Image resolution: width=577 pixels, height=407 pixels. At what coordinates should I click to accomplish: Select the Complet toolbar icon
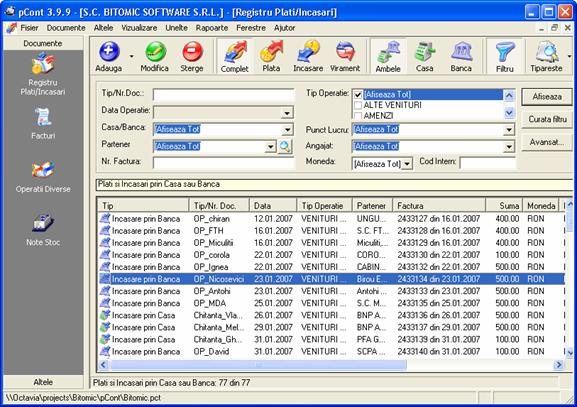(235, 52)
